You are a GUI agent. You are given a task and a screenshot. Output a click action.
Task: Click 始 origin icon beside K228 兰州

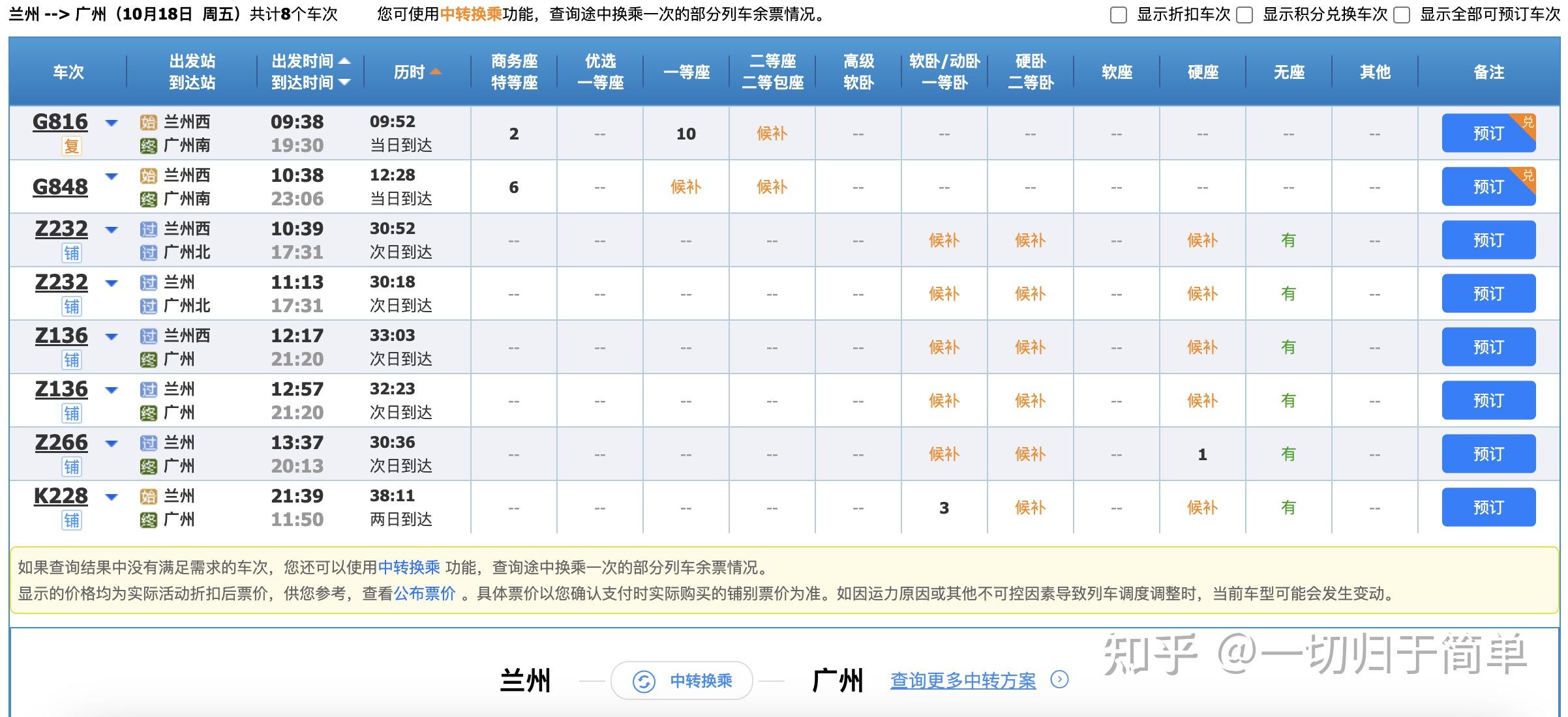tap(149, 497)
